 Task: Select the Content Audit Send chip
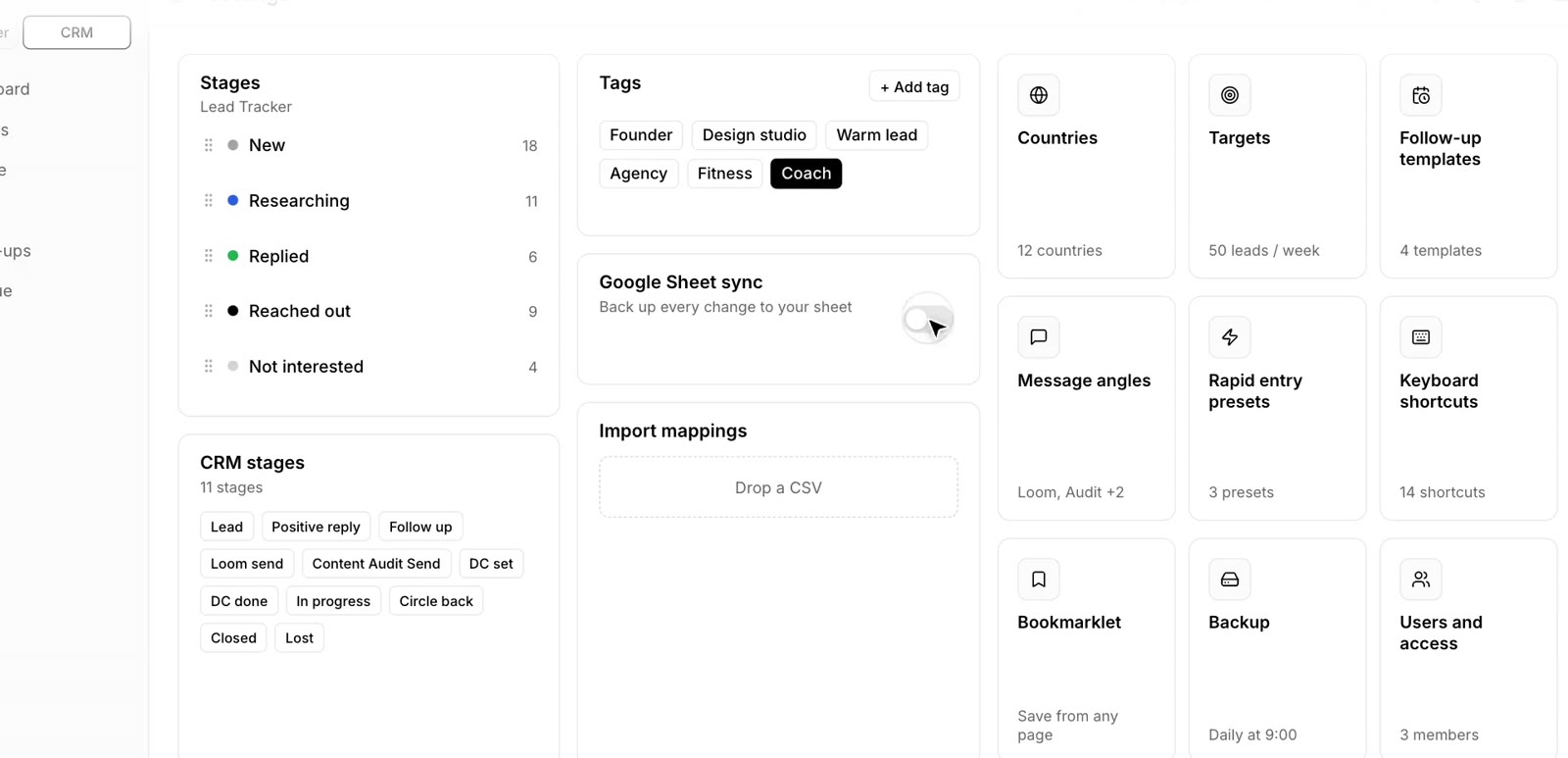tap(376, 564)
